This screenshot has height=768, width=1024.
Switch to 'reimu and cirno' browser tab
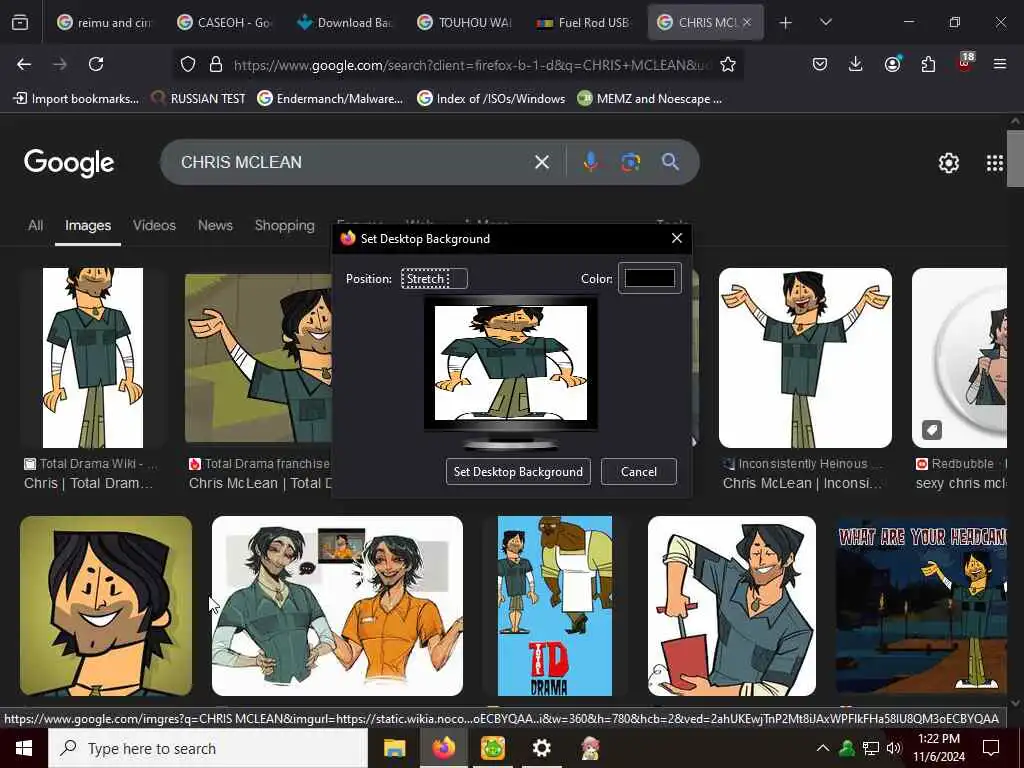click(104, 23)
